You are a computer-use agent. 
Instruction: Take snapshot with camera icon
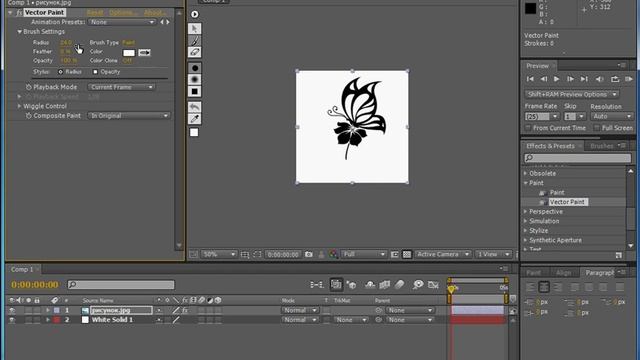click(x=309, y=254)
